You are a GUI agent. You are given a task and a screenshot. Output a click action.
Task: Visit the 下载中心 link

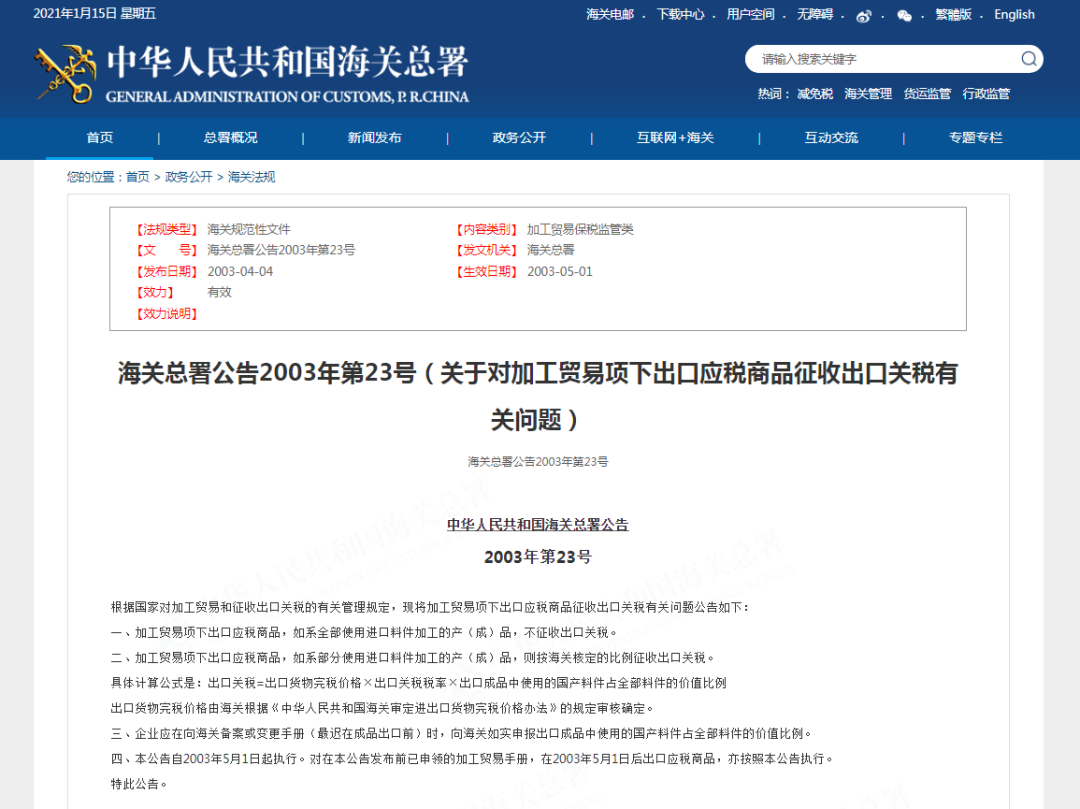pyautogui.click(x=680, y=15)
